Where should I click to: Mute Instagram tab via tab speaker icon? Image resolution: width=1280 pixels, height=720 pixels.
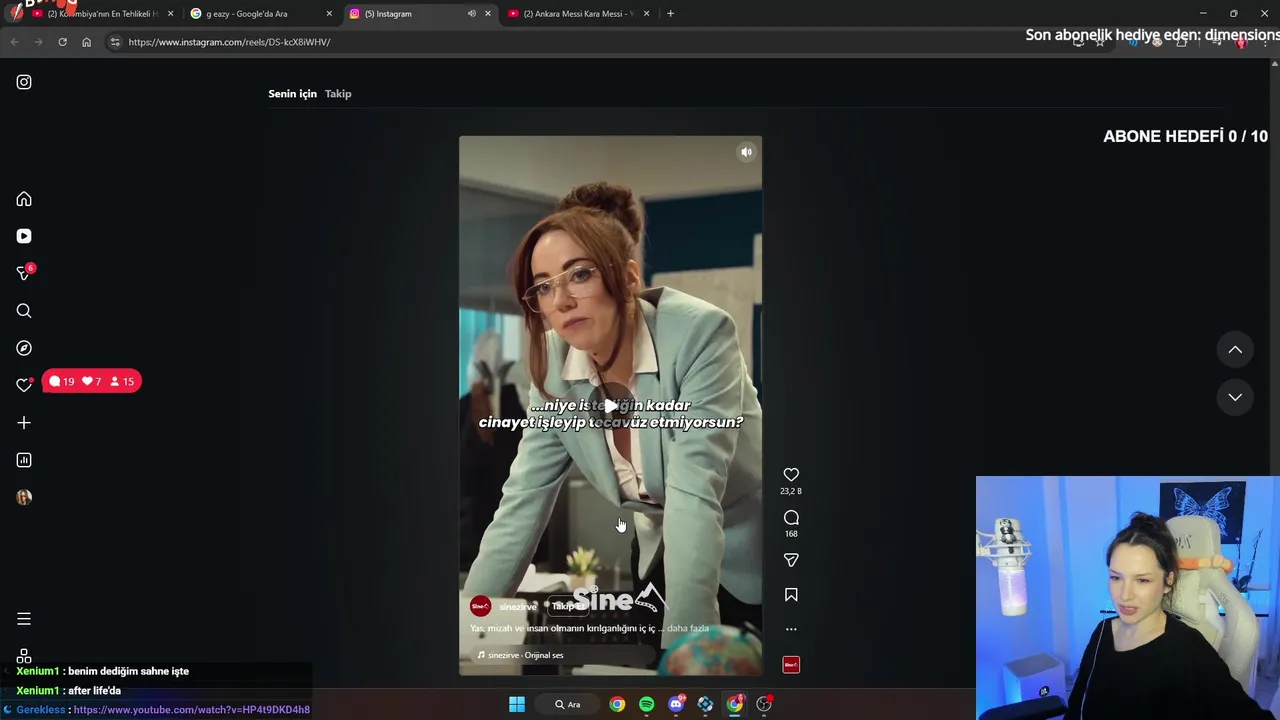(472, 14)
